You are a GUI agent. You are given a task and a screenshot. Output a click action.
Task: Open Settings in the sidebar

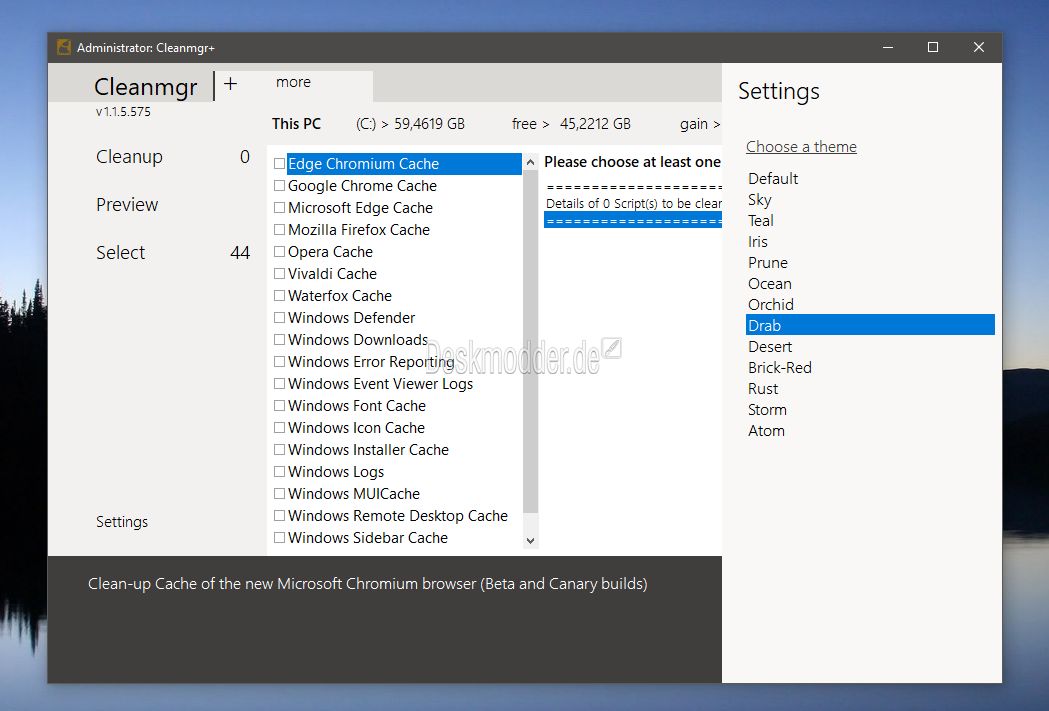tap(122, 522)
